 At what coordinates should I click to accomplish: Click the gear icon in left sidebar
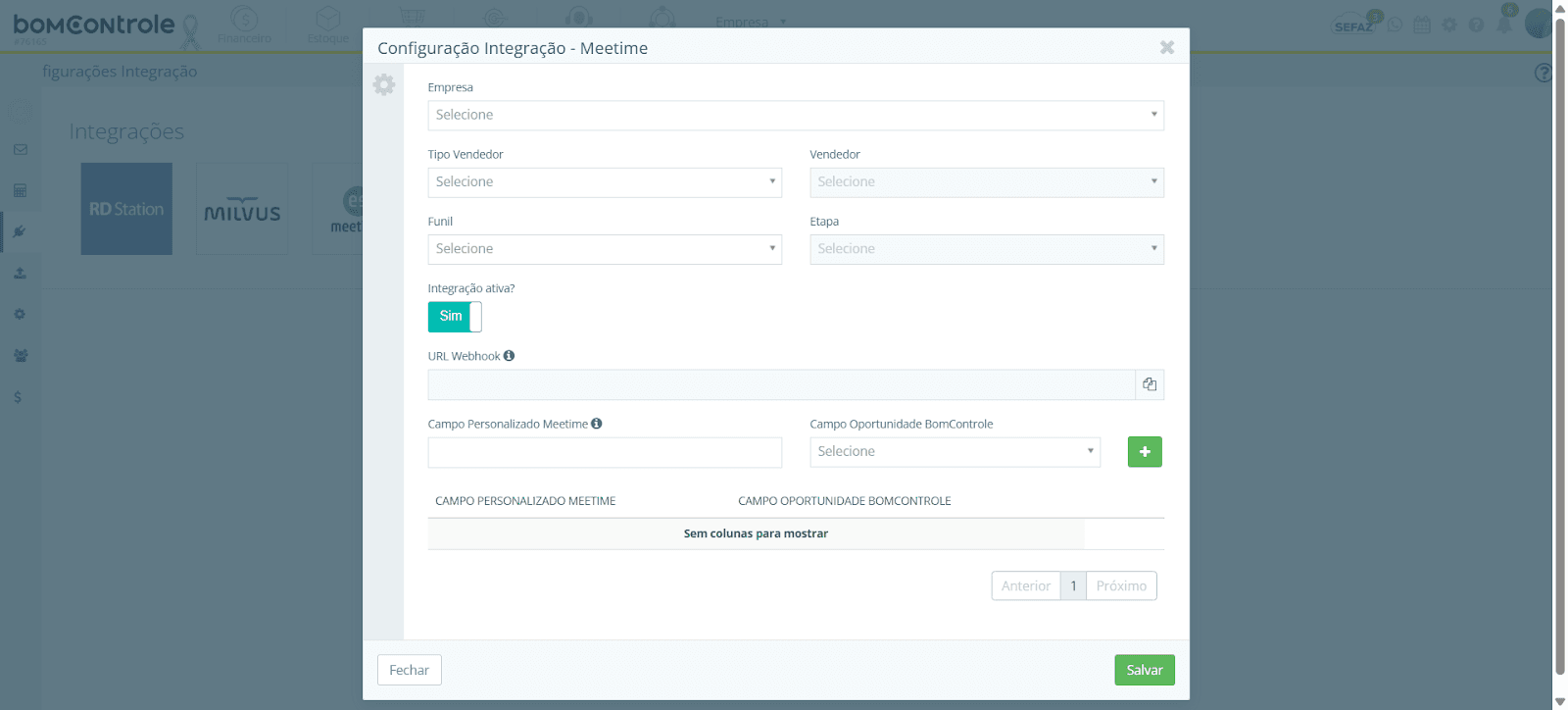20,315
